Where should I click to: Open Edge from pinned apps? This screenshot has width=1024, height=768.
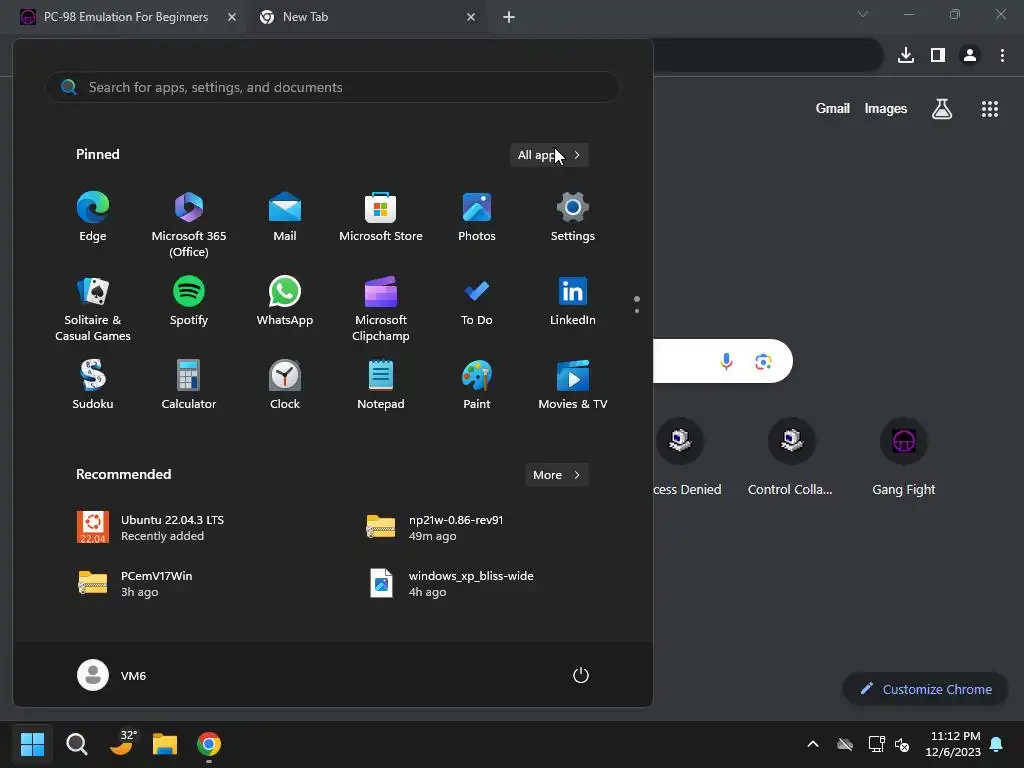pyautogui.click(x=93, y=217)
